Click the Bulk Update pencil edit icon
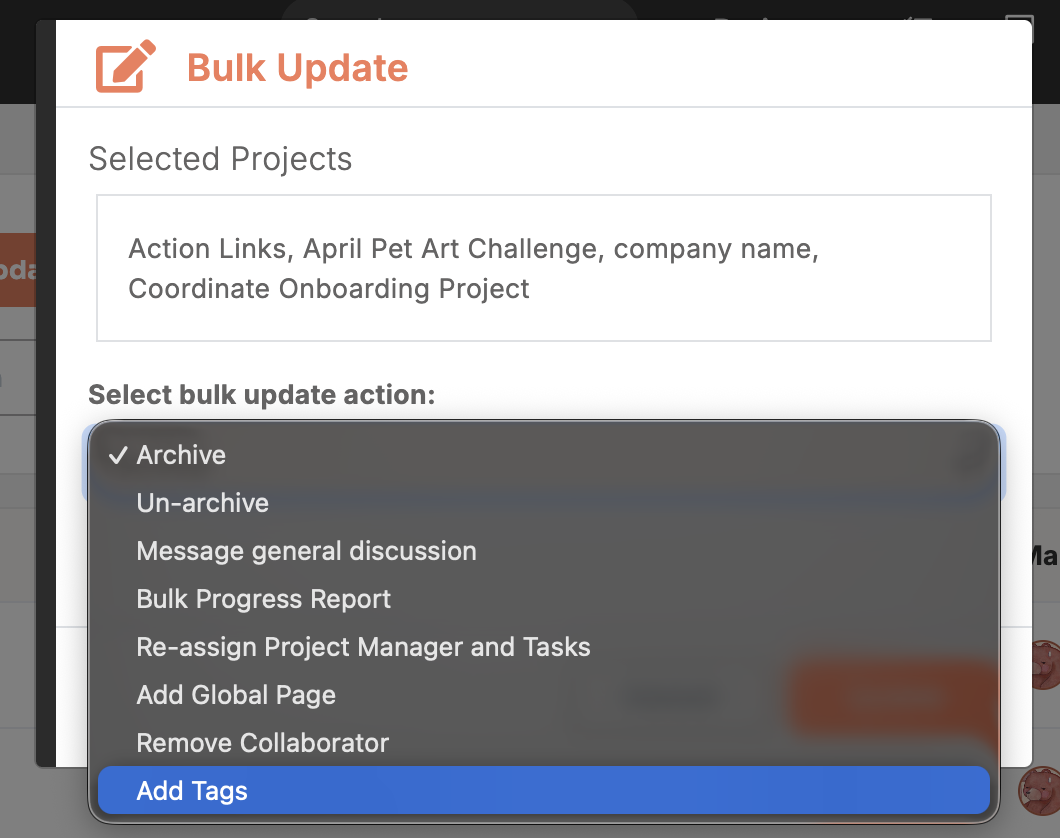This screenshot has width=1060, height=838. (126, 66)
